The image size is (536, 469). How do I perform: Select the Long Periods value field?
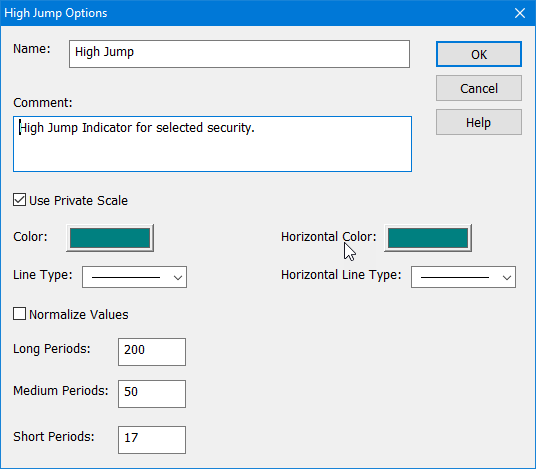pos(152,352)
